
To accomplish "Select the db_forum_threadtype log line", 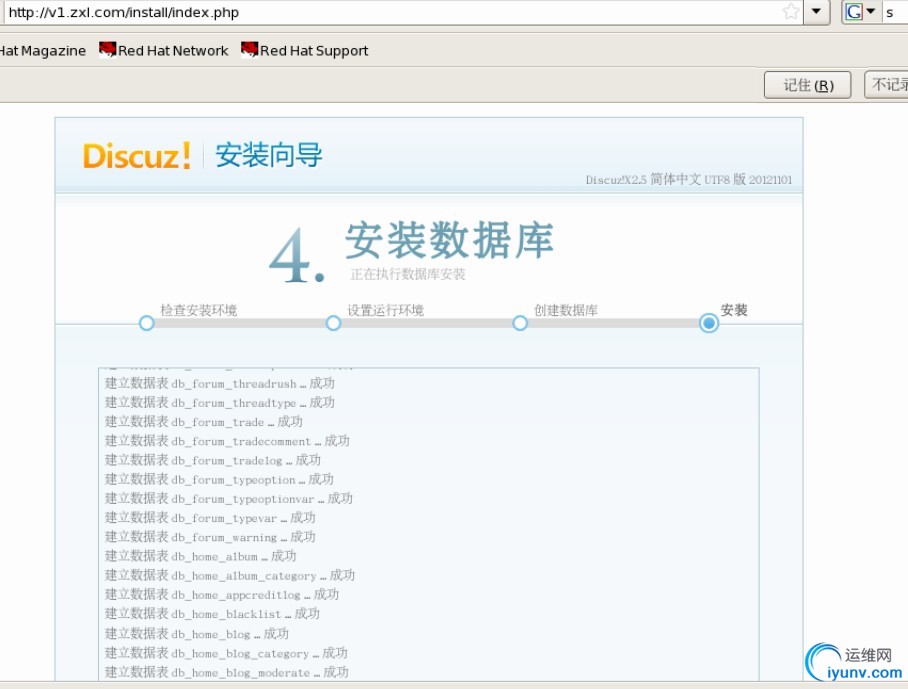I will coord(219,402).
